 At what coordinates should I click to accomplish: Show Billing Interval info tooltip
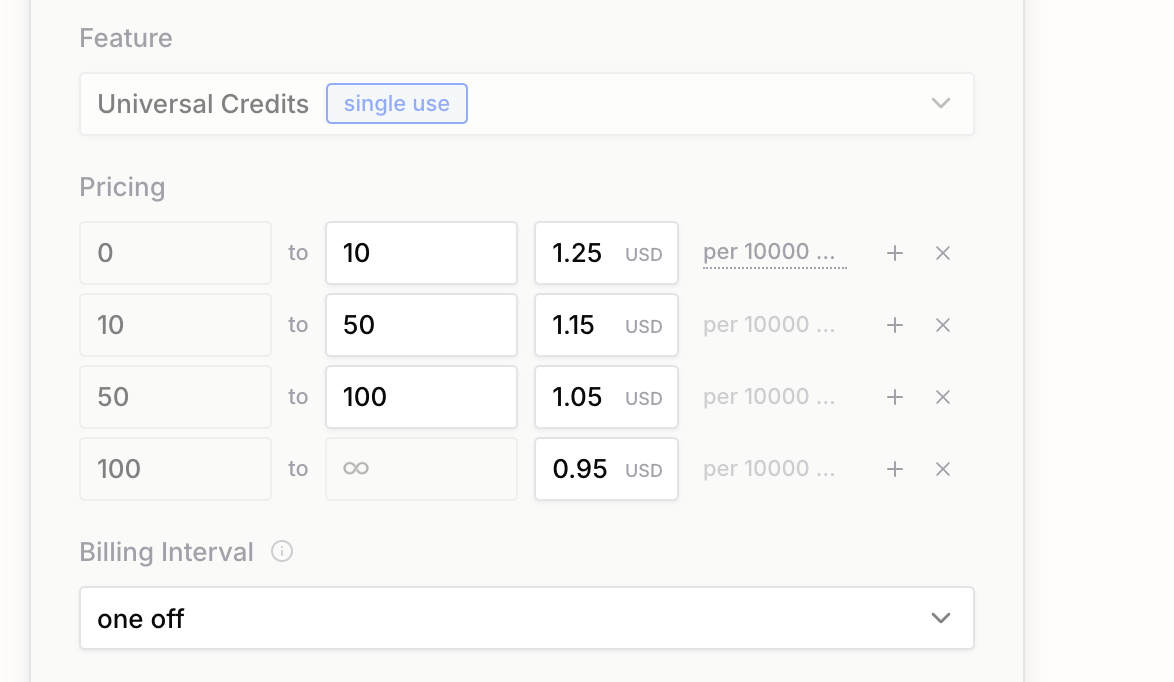coord(282,552)
